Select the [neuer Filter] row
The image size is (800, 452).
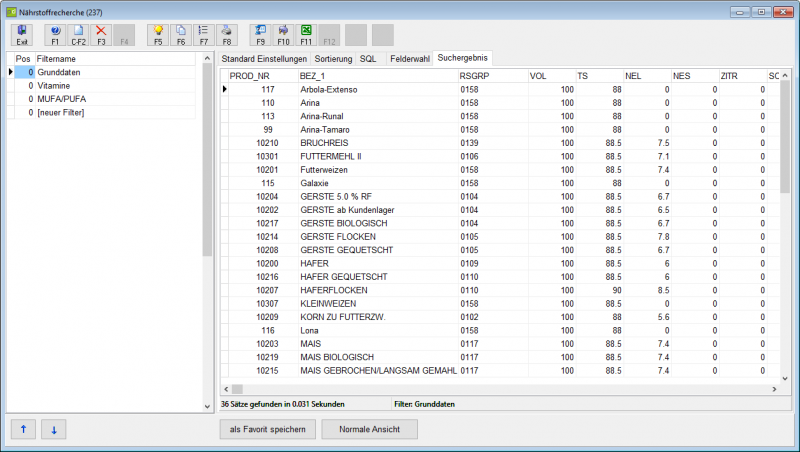pos(105,112)
